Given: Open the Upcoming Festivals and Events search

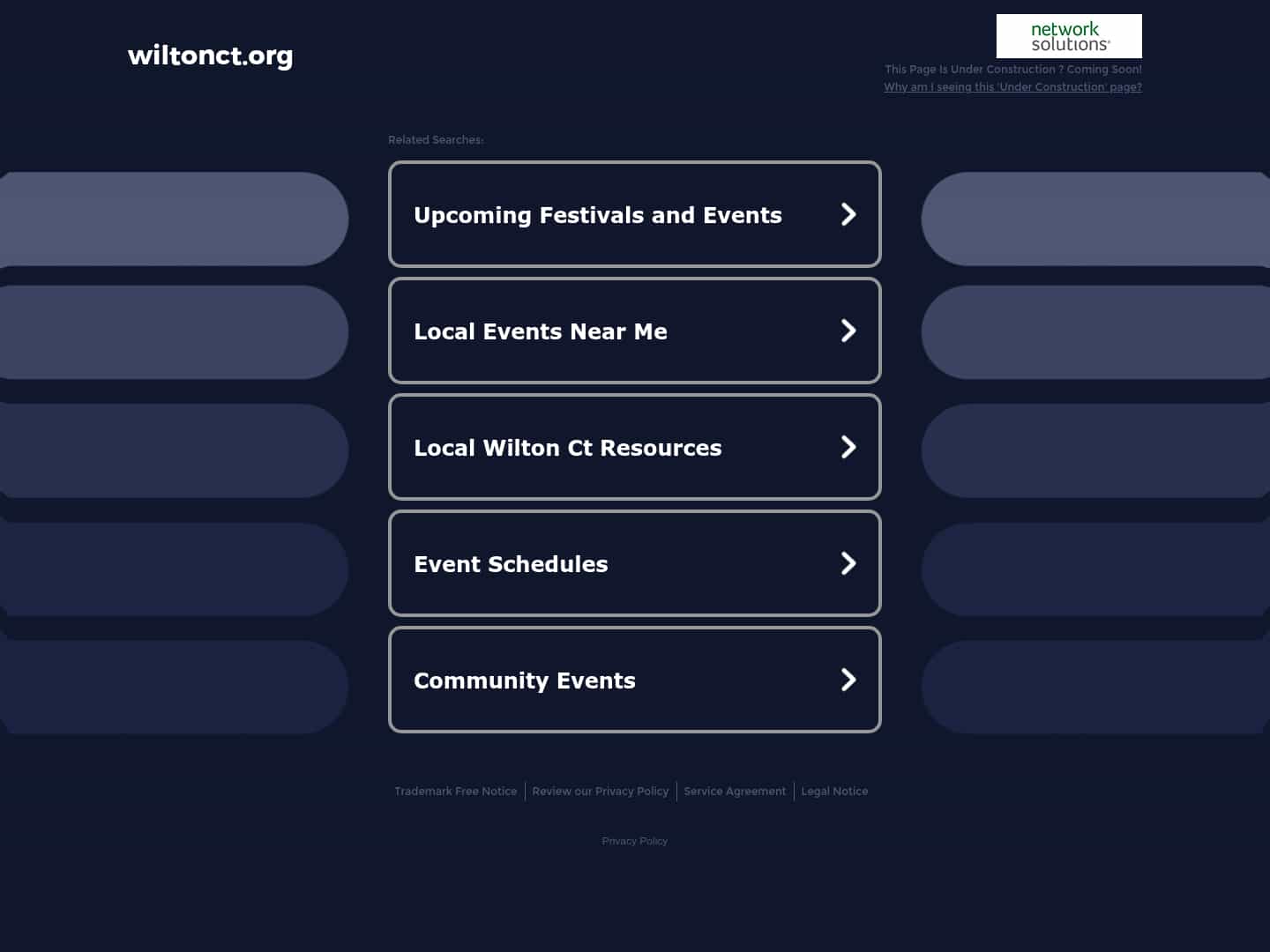Looking at the screenshot, I should [598, 214].
